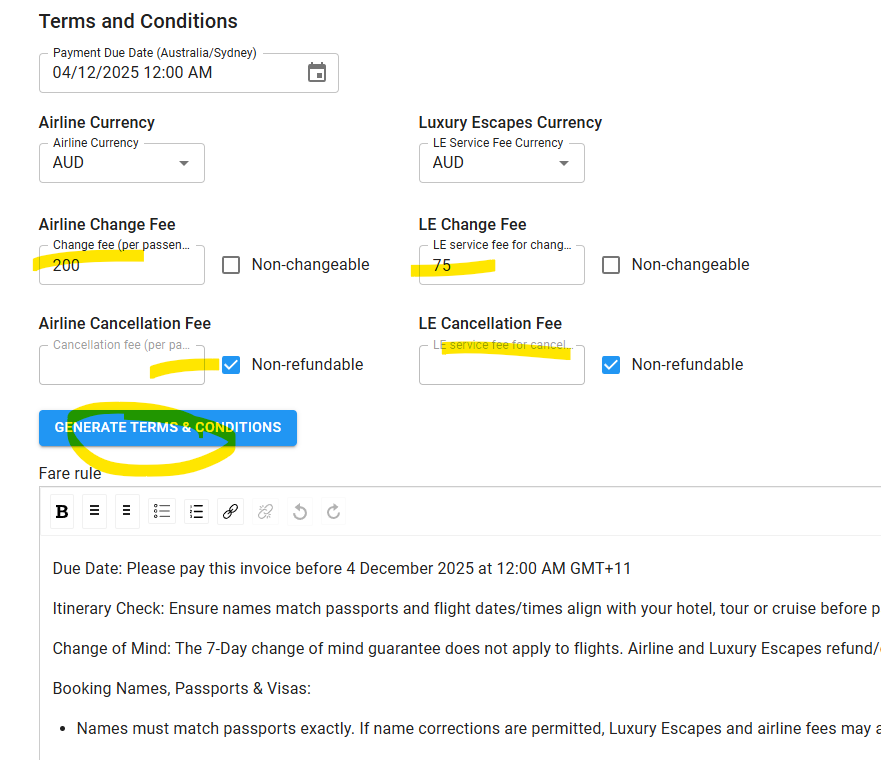Viewport: 881px width, 760px height.
Task: Redo the last edit in Fare rule
Action: tap(333, 512)
